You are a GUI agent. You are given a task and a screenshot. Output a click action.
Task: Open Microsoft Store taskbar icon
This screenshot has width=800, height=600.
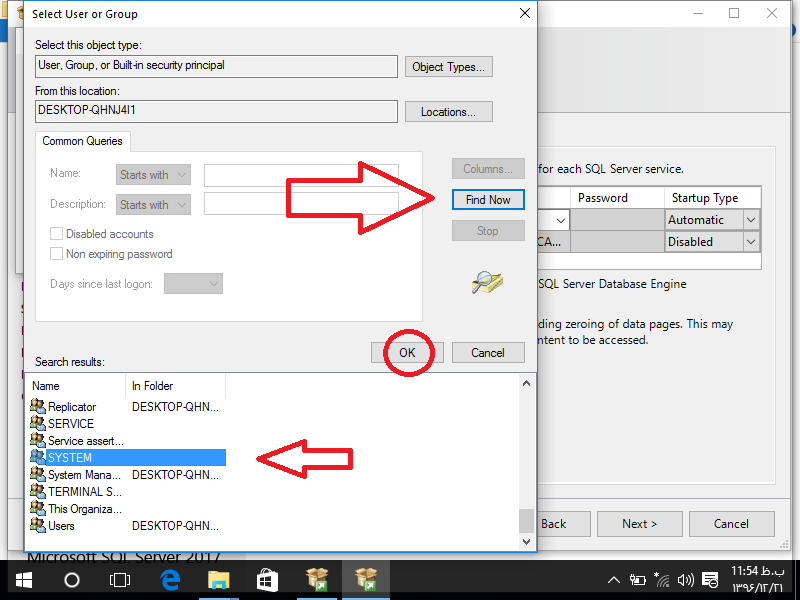click(x=267, y=579)
